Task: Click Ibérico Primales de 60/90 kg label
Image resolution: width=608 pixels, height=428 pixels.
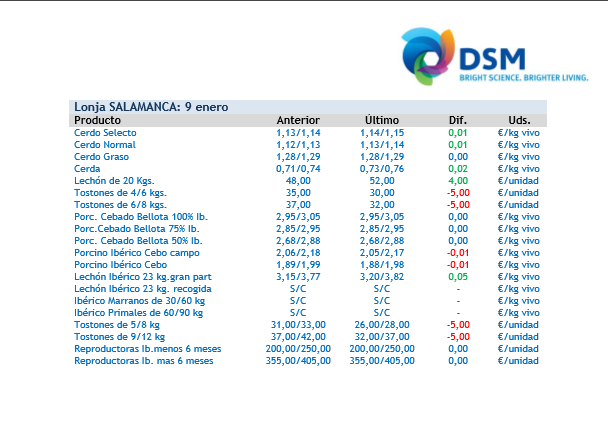Action: pos(138,312)
